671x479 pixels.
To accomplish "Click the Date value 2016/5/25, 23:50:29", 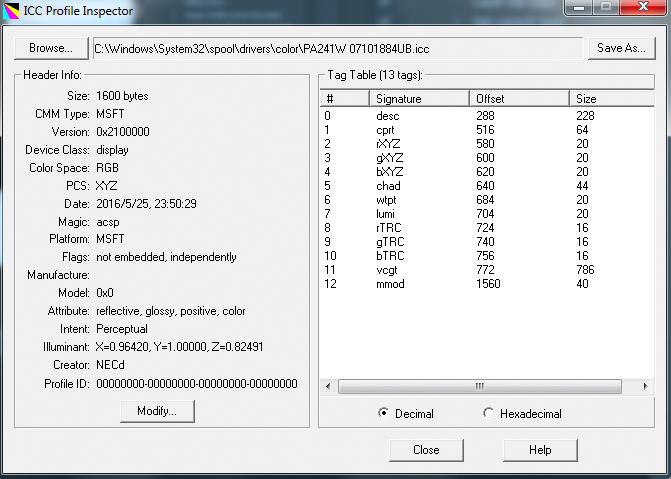I will [146, 204].
